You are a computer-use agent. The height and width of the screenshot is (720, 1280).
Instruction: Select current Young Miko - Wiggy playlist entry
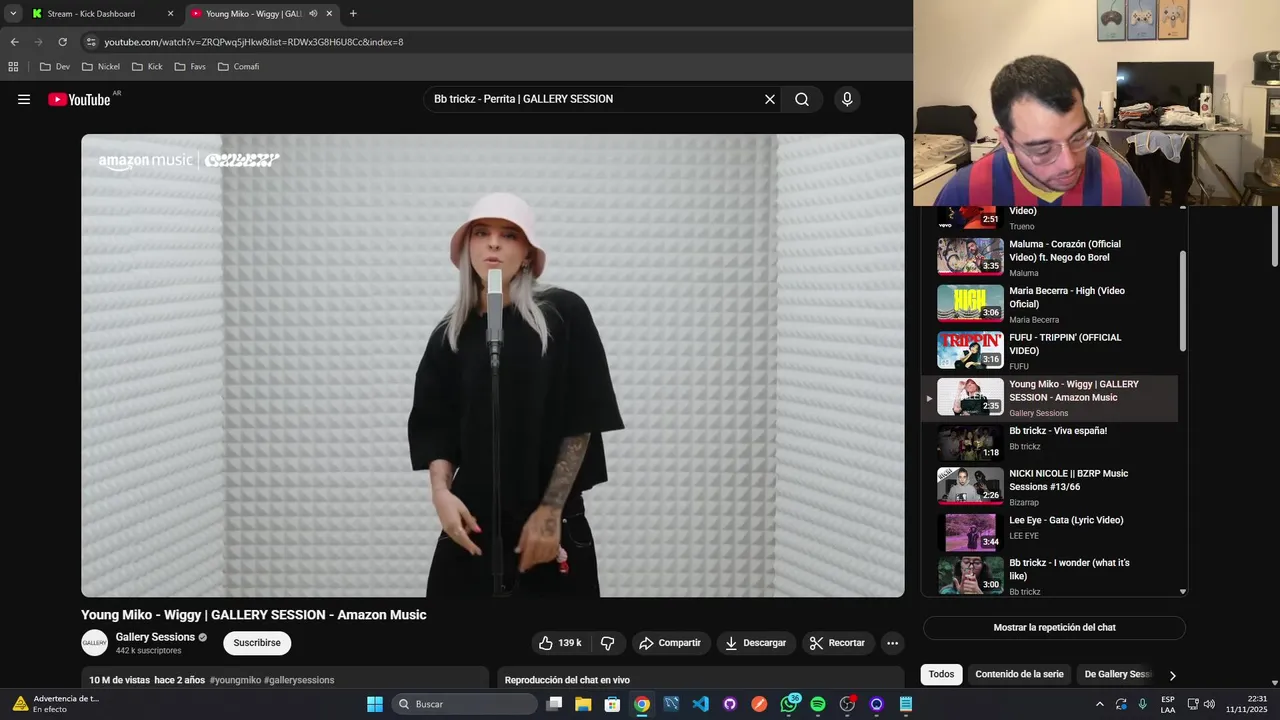pyautogui.click(x=1050, y=398)
